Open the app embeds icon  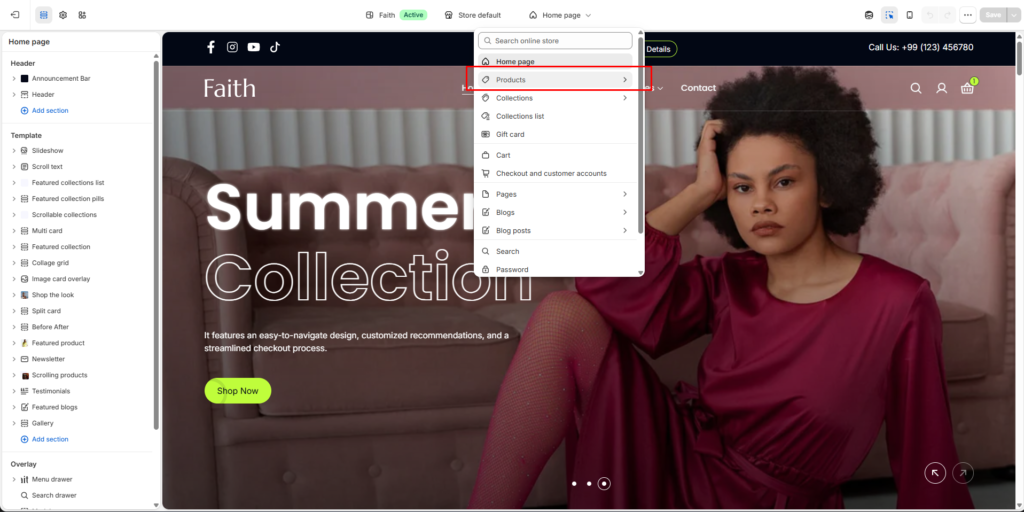point(82,14)
